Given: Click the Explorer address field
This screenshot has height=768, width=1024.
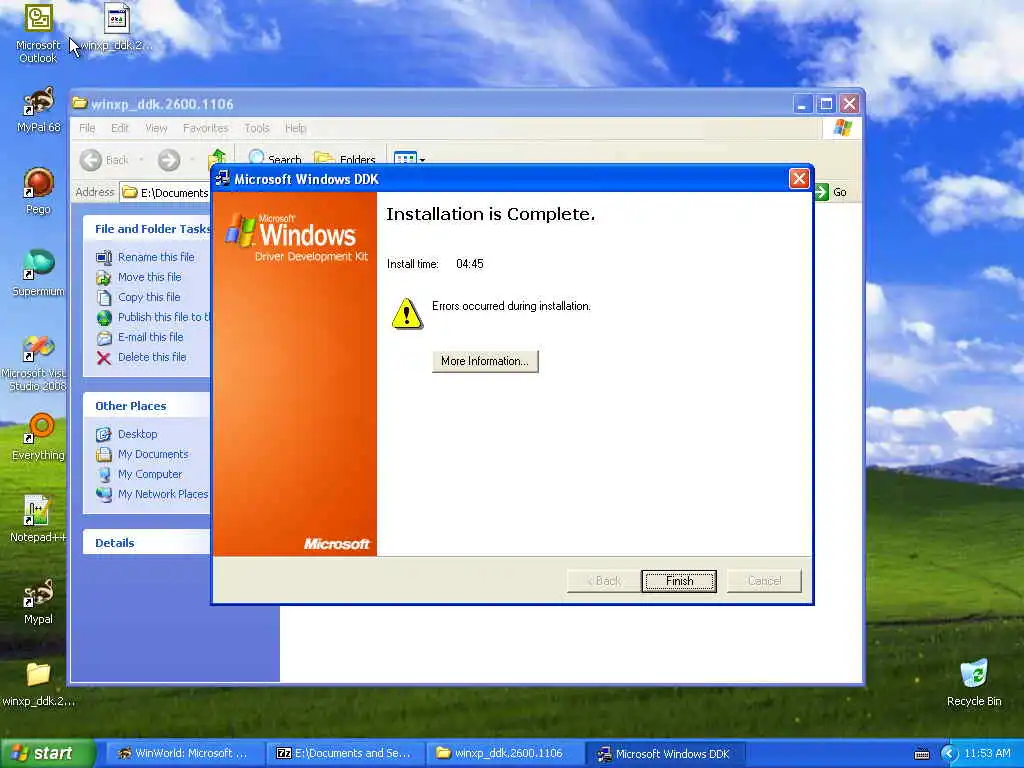Looking at the screenshot, I should [166, 193].
